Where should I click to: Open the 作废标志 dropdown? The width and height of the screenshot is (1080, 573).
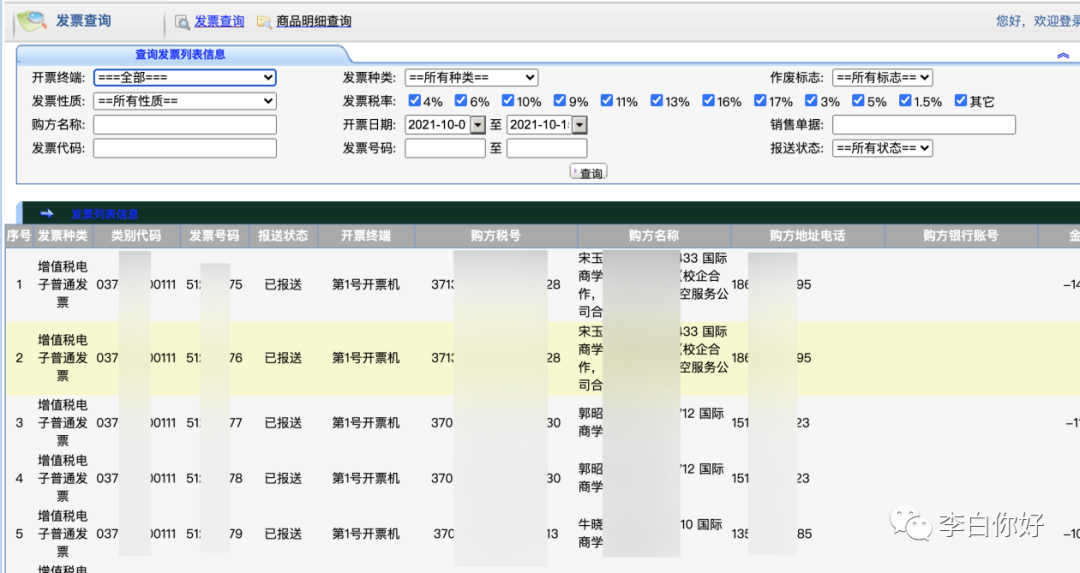tap(882, 78)
